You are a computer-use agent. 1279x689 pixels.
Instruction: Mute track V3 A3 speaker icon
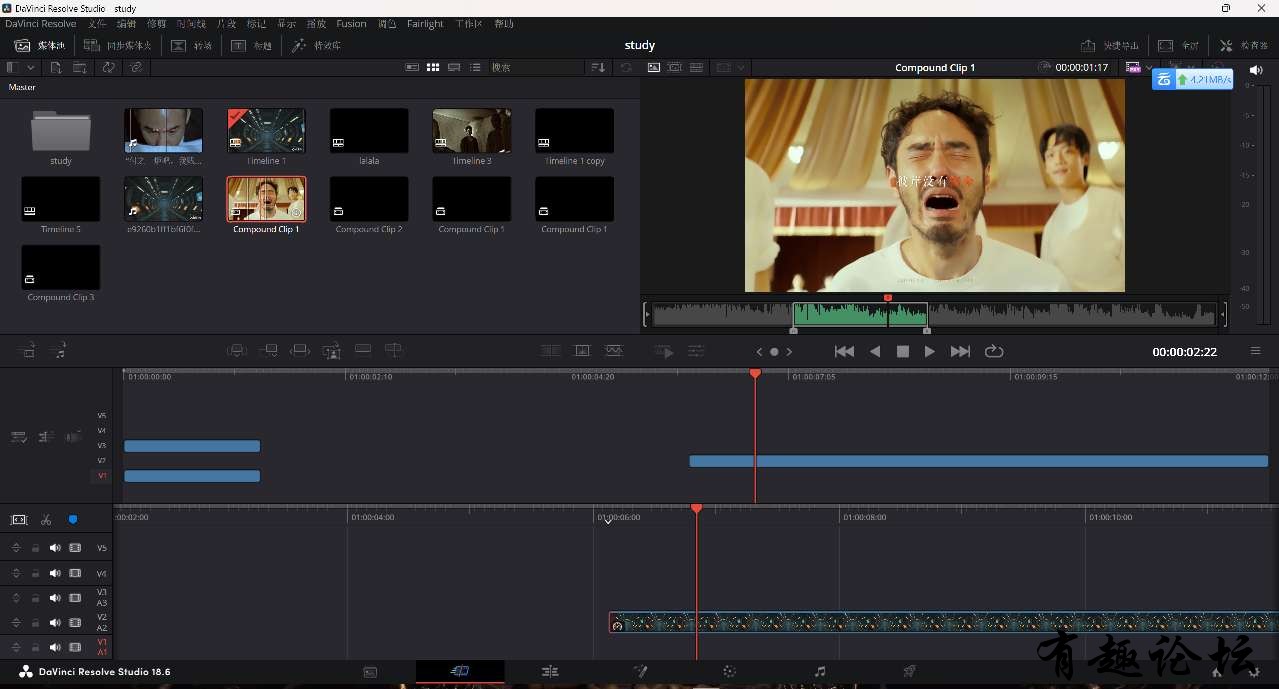tap(55, 598)
